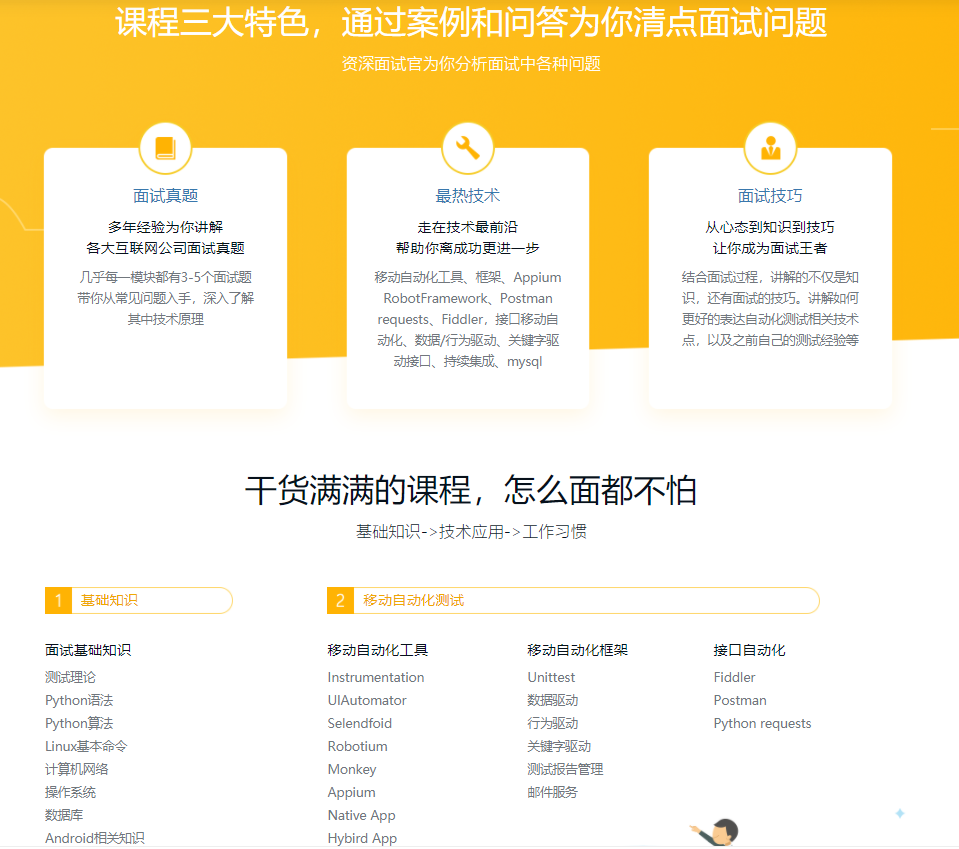The height and width of the screenshot is (849, 959).
Task: Click the 面试技巧 card title
Action: tap(770, 196)
